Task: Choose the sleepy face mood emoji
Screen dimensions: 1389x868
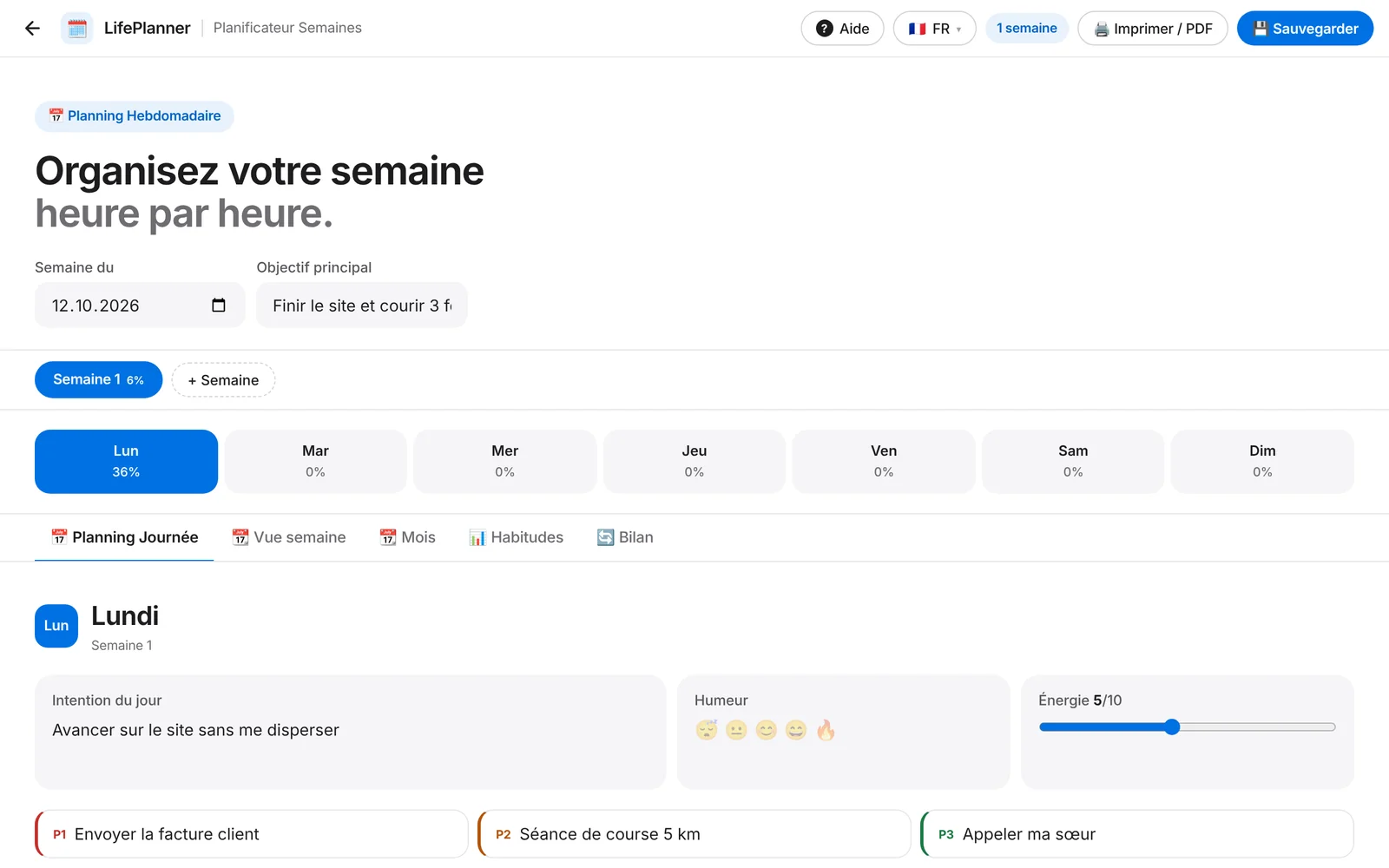Action: tap(707, 730)
